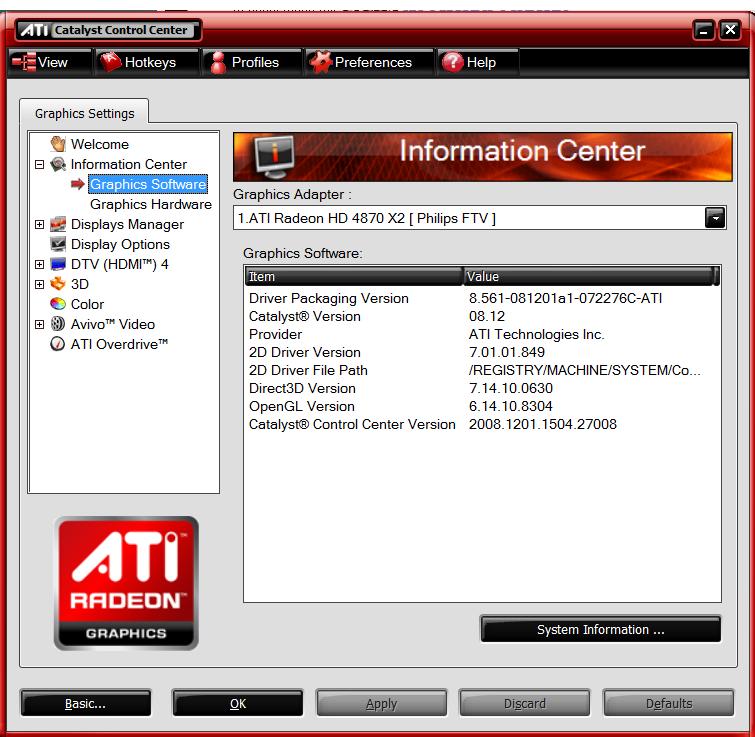The width and height of the screenshot is (755, 737).
Task: Expand the DTV (HDMI) 4 node
Action: tap(39, 264)
